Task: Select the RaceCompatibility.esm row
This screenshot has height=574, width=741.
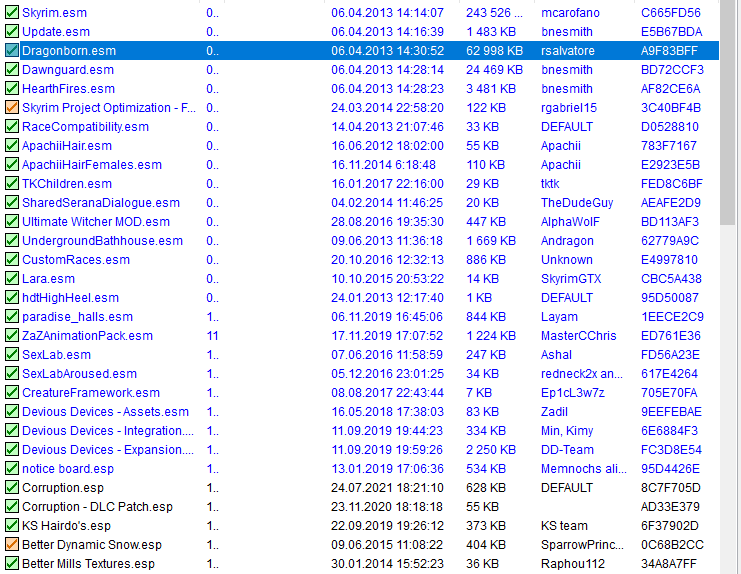Action: coord(85,127)
